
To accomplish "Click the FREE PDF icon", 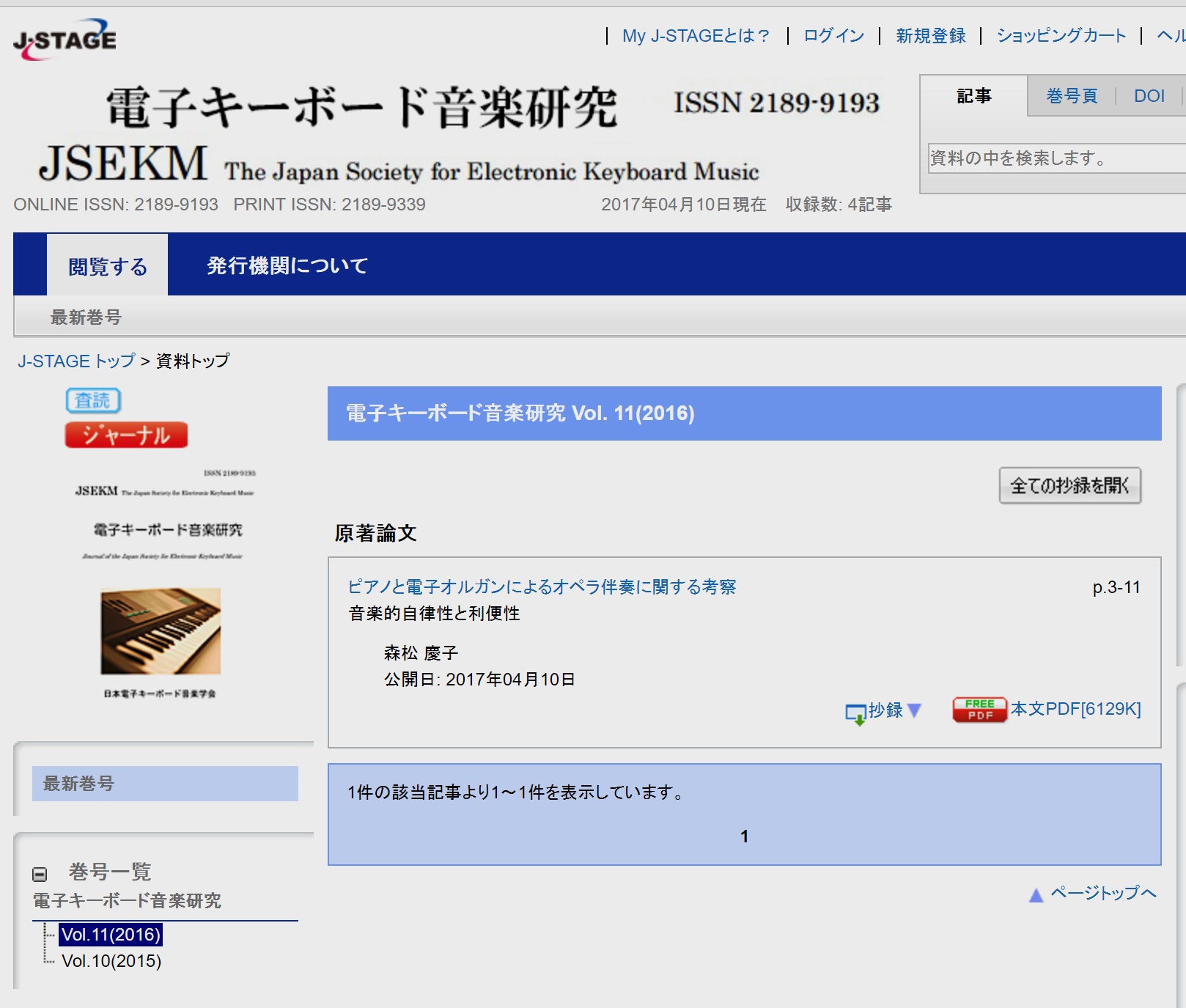I will [x=979, y=710].
